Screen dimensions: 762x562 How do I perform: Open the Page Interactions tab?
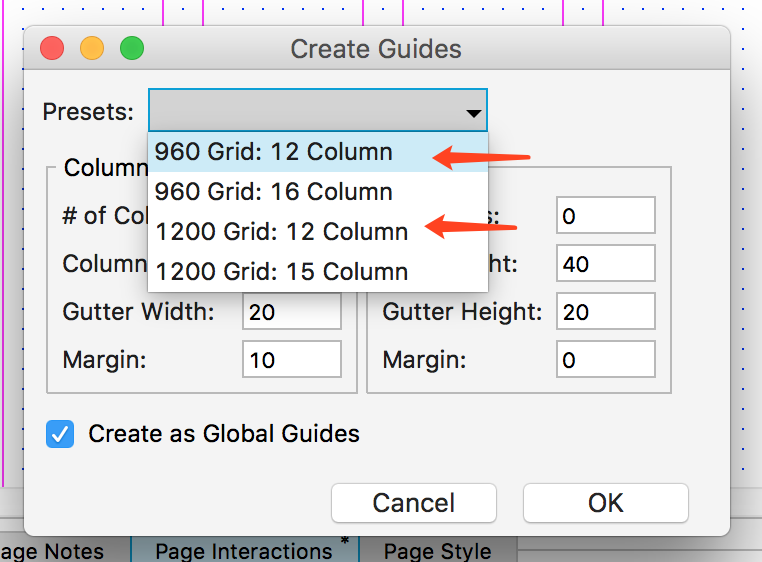click(x=244, y=551)
